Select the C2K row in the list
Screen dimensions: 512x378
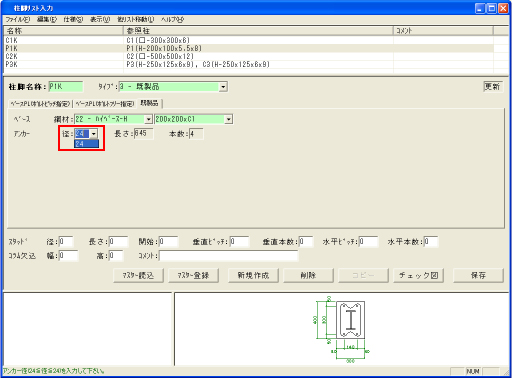pyautogui.click(x=248, y=56)
